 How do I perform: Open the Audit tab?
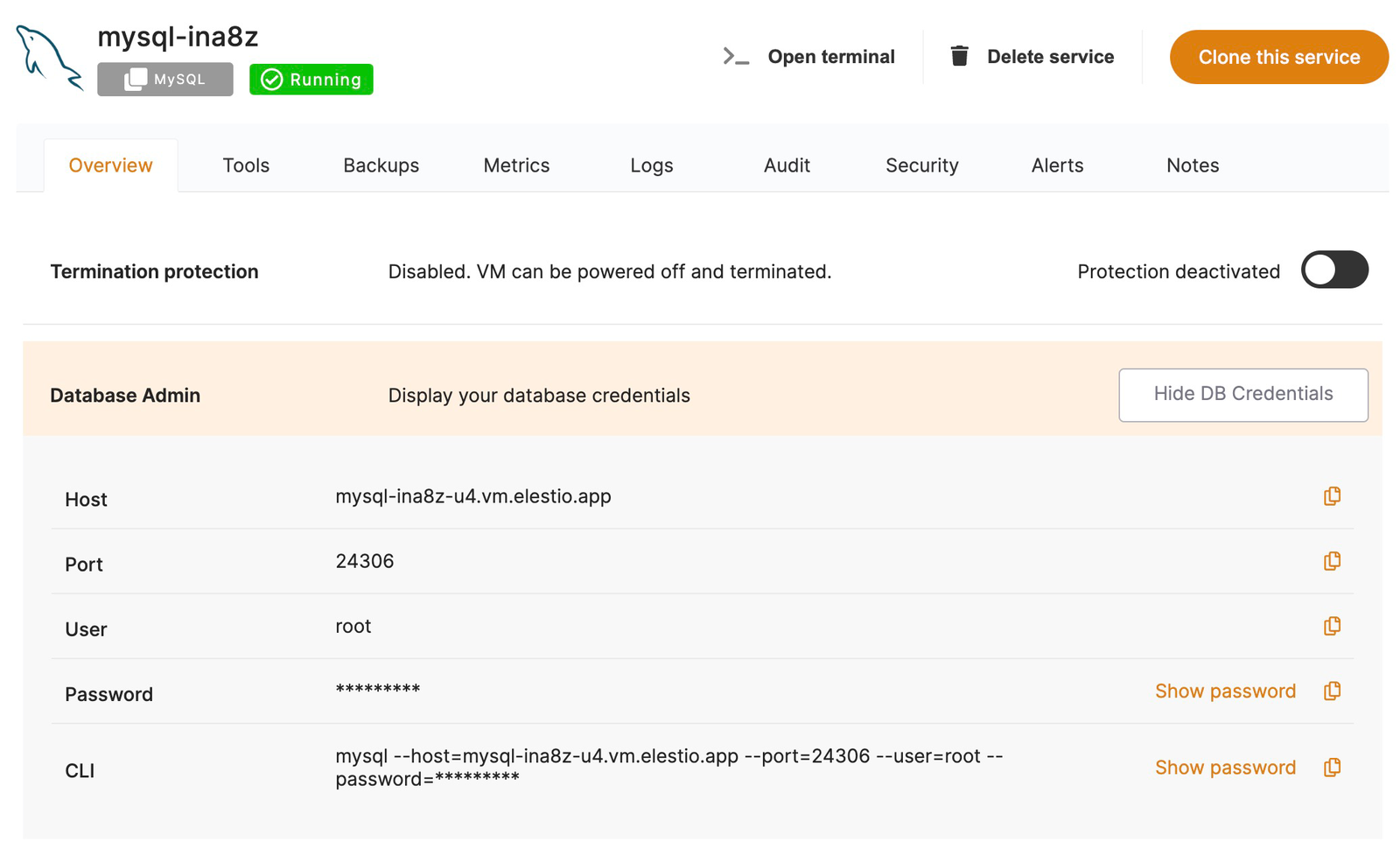(787, 165)
